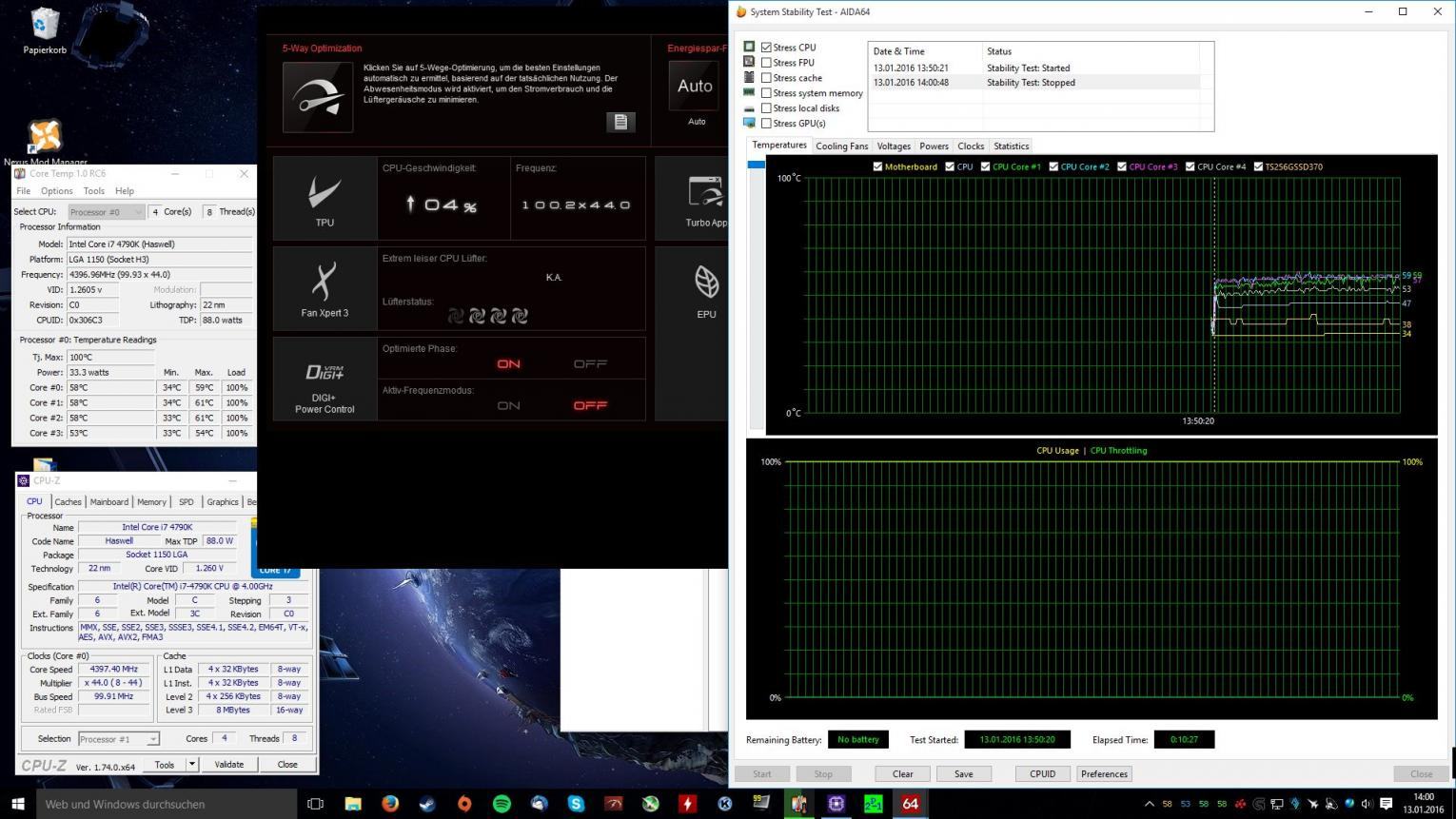
Task: Switch to the Clocks tab in AIDA64
Action: pos(971,146)
